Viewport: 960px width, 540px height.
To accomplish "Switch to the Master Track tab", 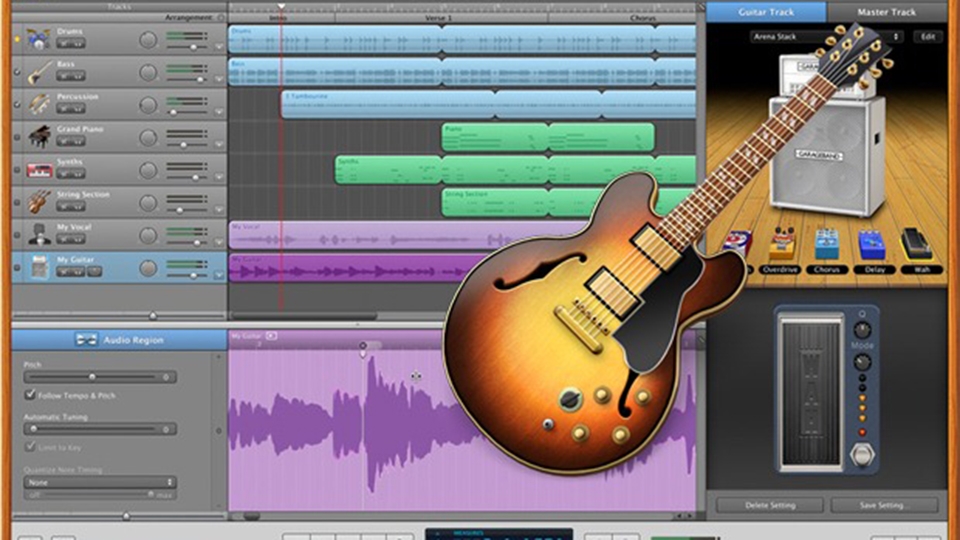I will [887, 12].
